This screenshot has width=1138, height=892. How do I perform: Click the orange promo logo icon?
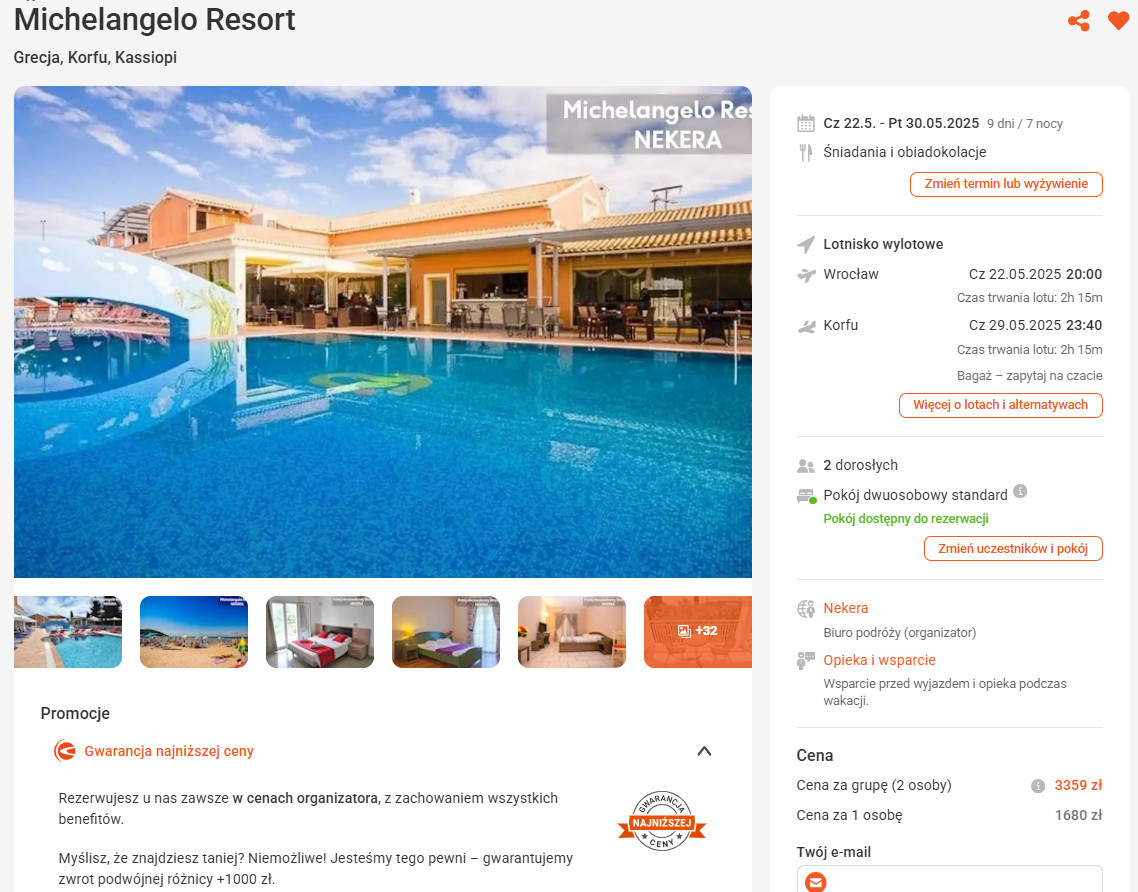tap(65, 750)
